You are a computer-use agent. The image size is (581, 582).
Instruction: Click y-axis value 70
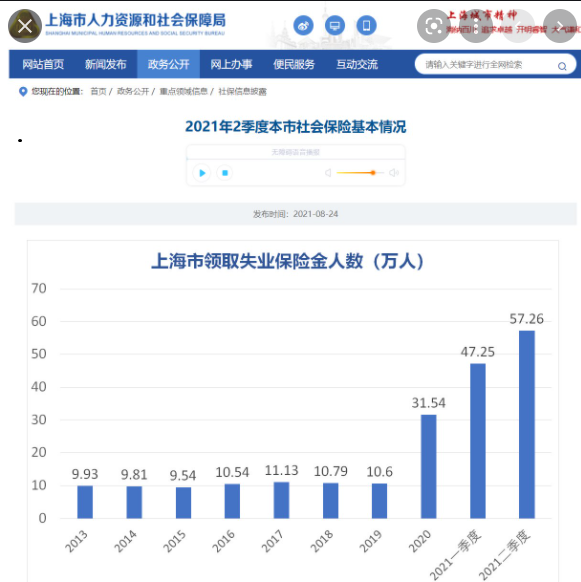(39, 288)
